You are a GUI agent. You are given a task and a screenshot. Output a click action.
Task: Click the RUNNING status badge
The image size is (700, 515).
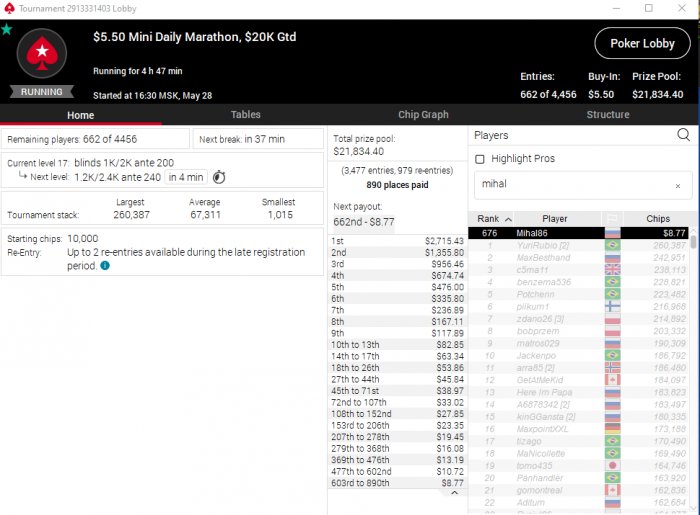click(42, 91)
